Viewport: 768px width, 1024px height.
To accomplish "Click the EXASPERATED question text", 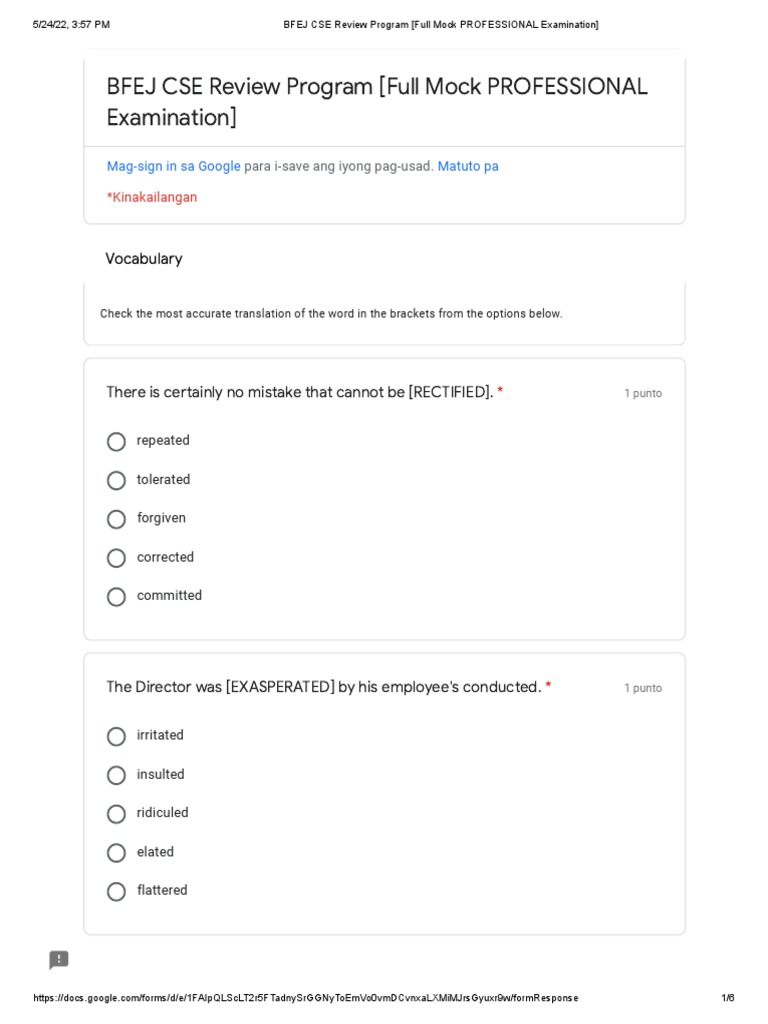I will coord(323,687).
